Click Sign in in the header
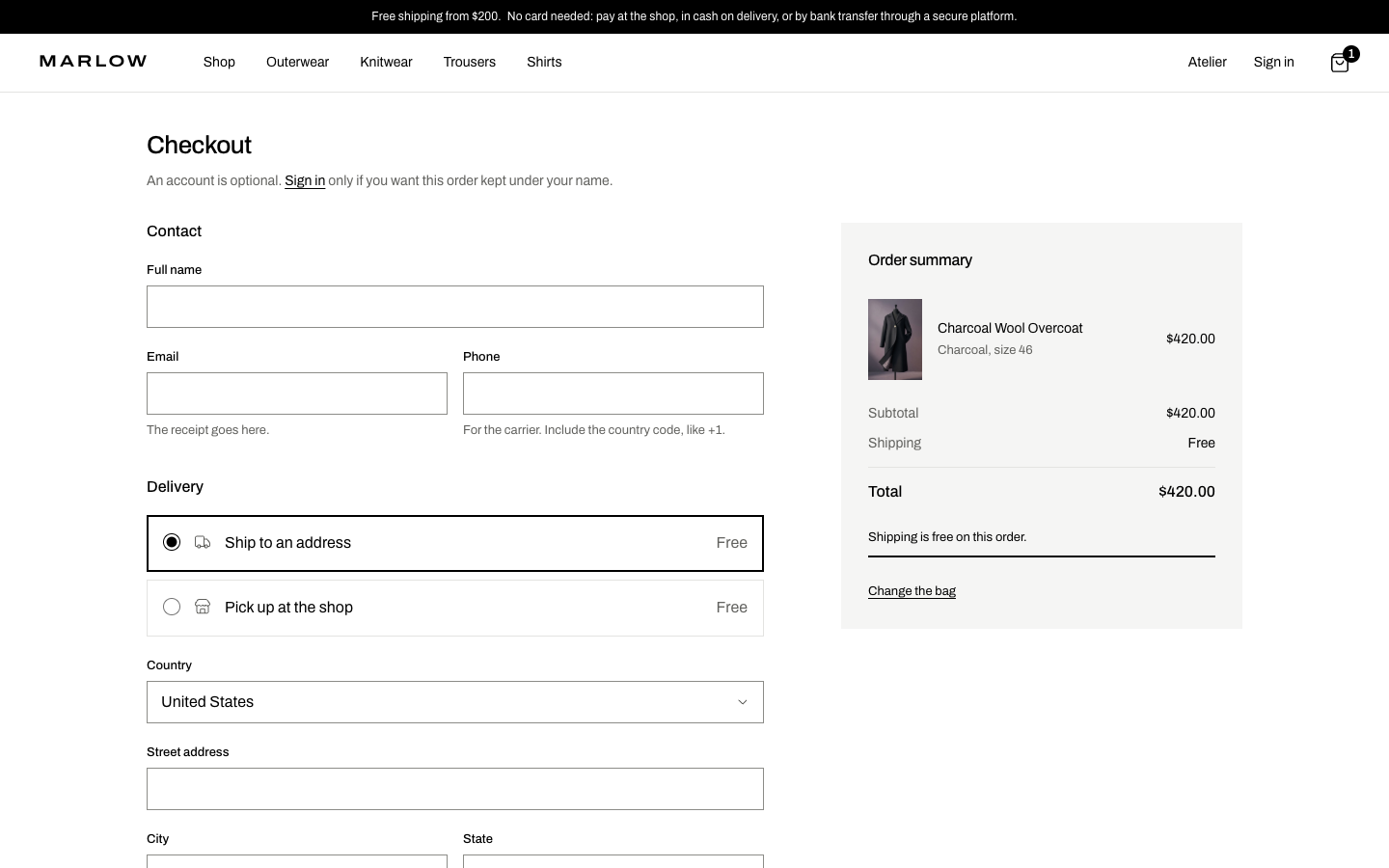Screen dimensions: 1389x868 tap(1273, 62)
